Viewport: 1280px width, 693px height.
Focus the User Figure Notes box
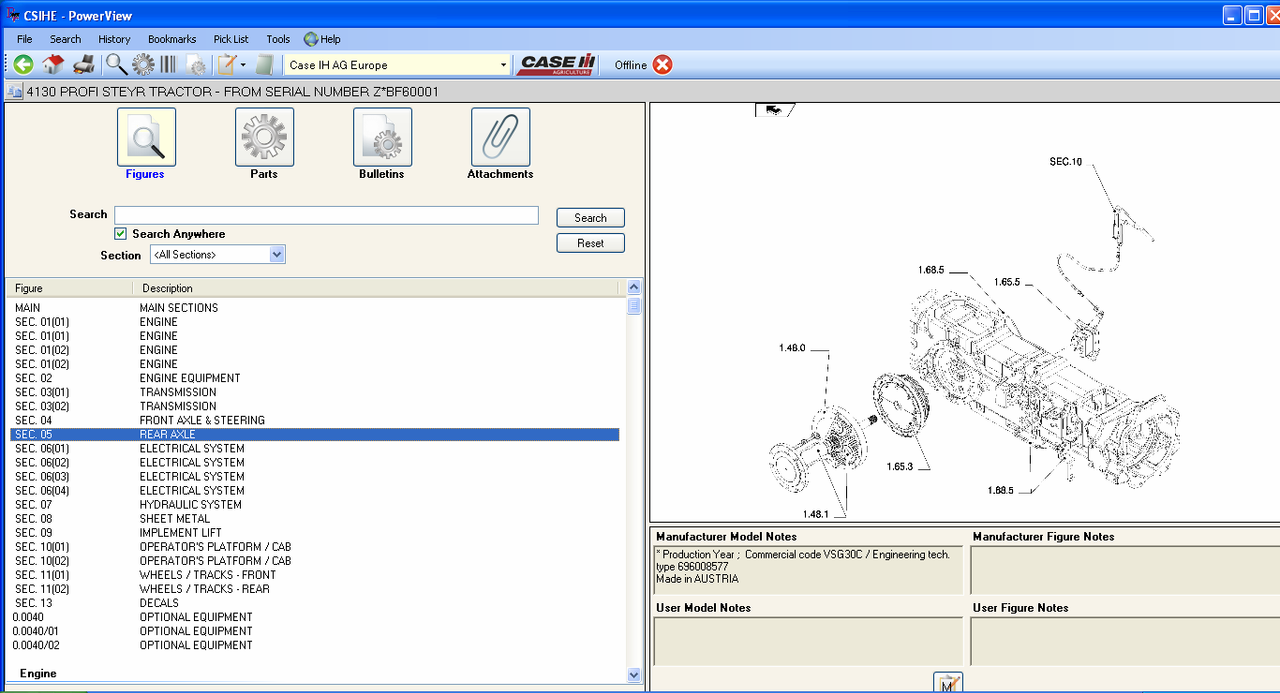click(x=1125, y=641)
